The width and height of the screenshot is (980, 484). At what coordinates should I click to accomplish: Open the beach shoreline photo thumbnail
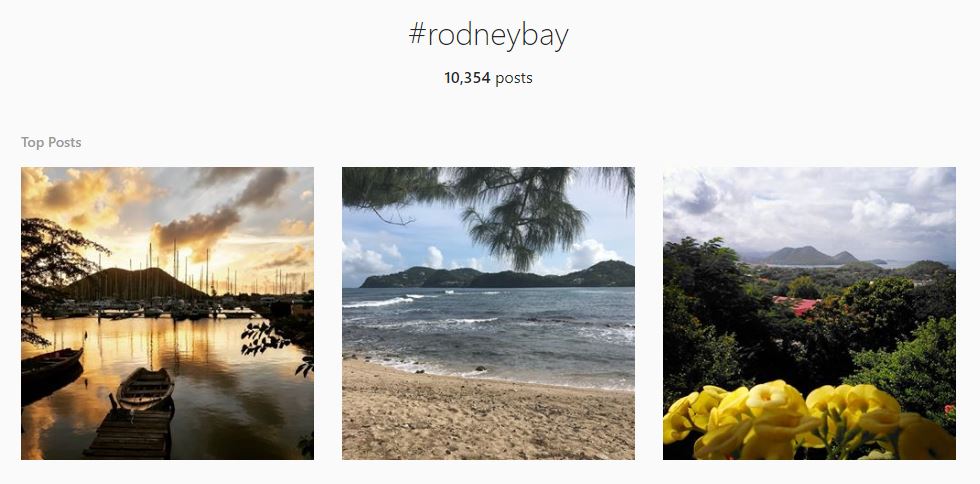(x=488, y=313)
